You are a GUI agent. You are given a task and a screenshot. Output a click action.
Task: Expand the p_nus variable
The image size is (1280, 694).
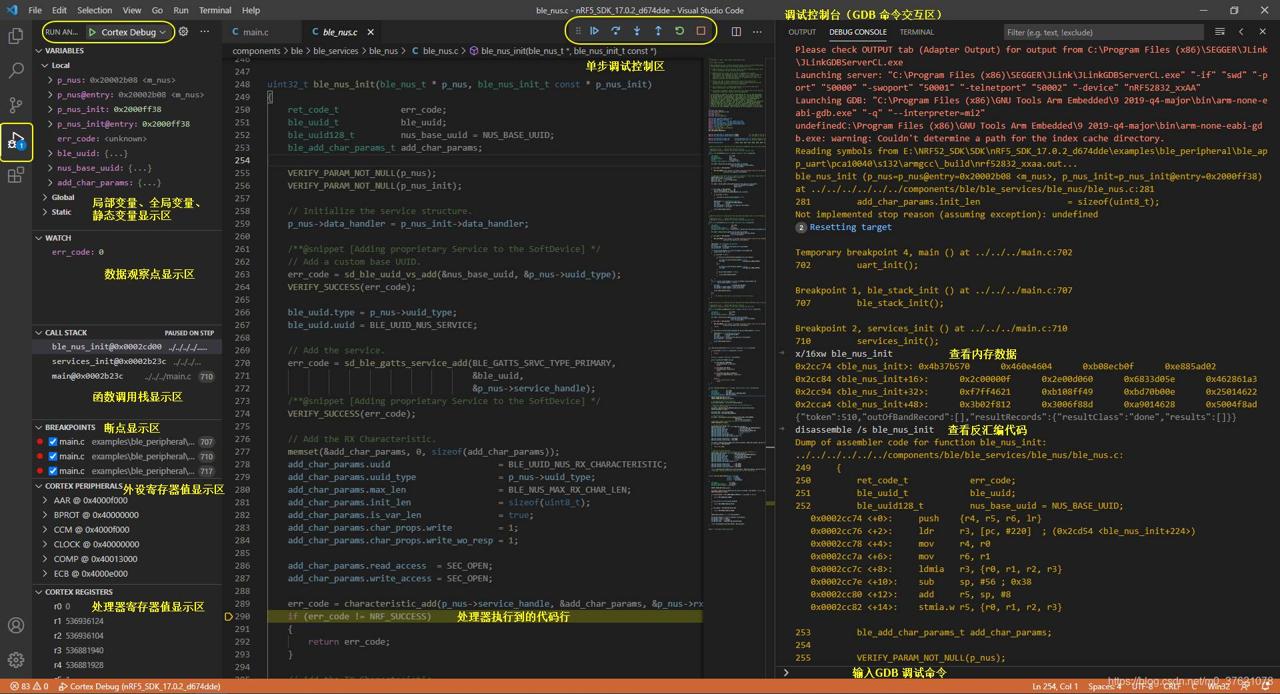pyautogui.click(x=50, y=79)
